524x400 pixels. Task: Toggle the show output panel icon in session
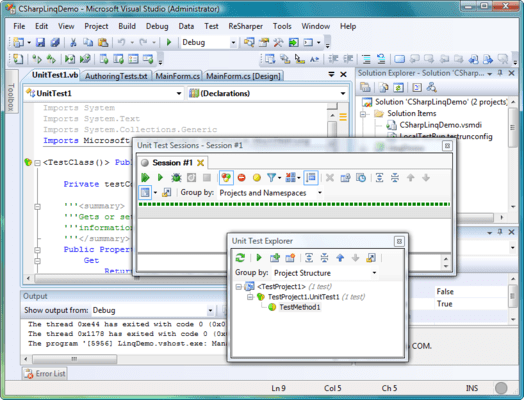[145, 192]
